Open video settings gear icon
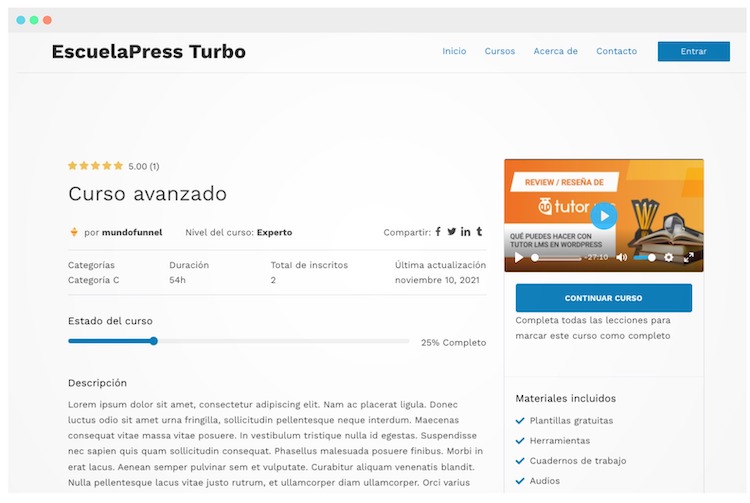 click(669, 257)
